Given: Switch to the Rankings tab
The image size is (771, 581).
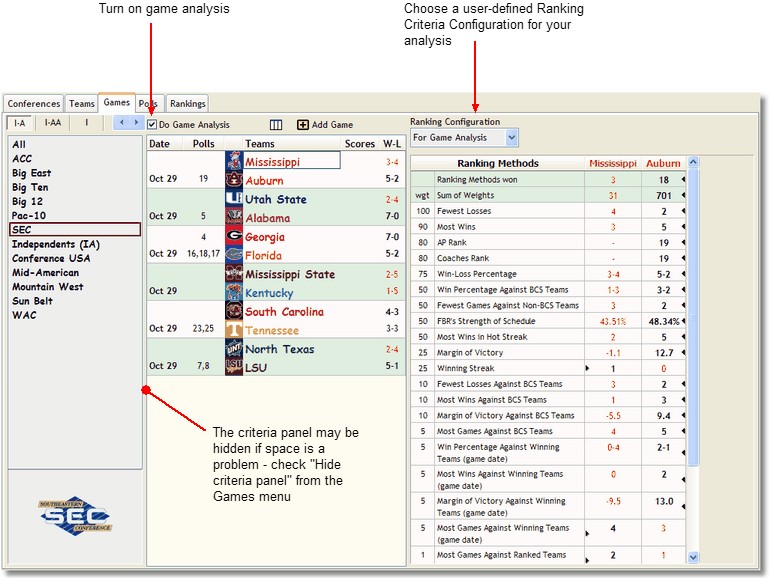Looking at the screenshot, I should [187, 104].
